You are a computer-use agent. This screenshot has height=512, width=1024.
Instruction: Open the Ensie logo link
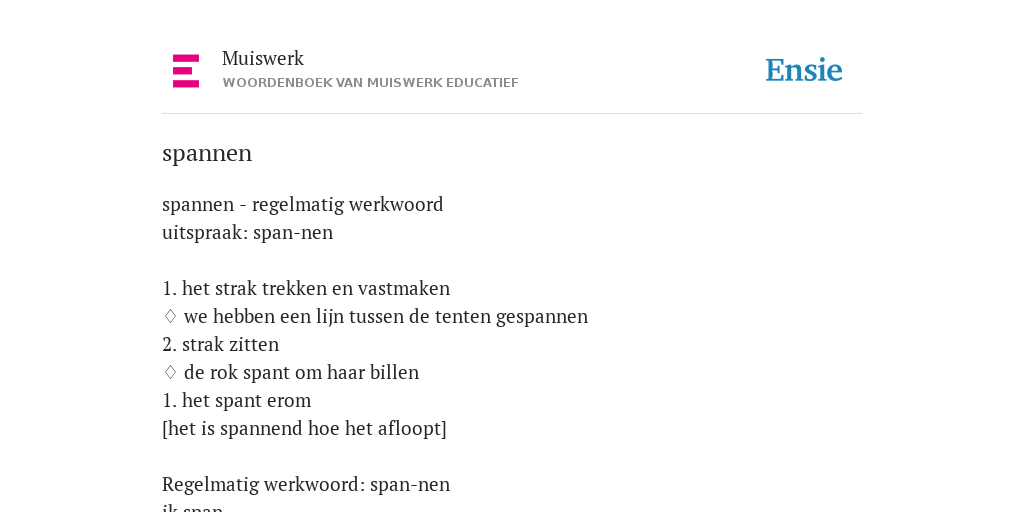click(804, 70)
